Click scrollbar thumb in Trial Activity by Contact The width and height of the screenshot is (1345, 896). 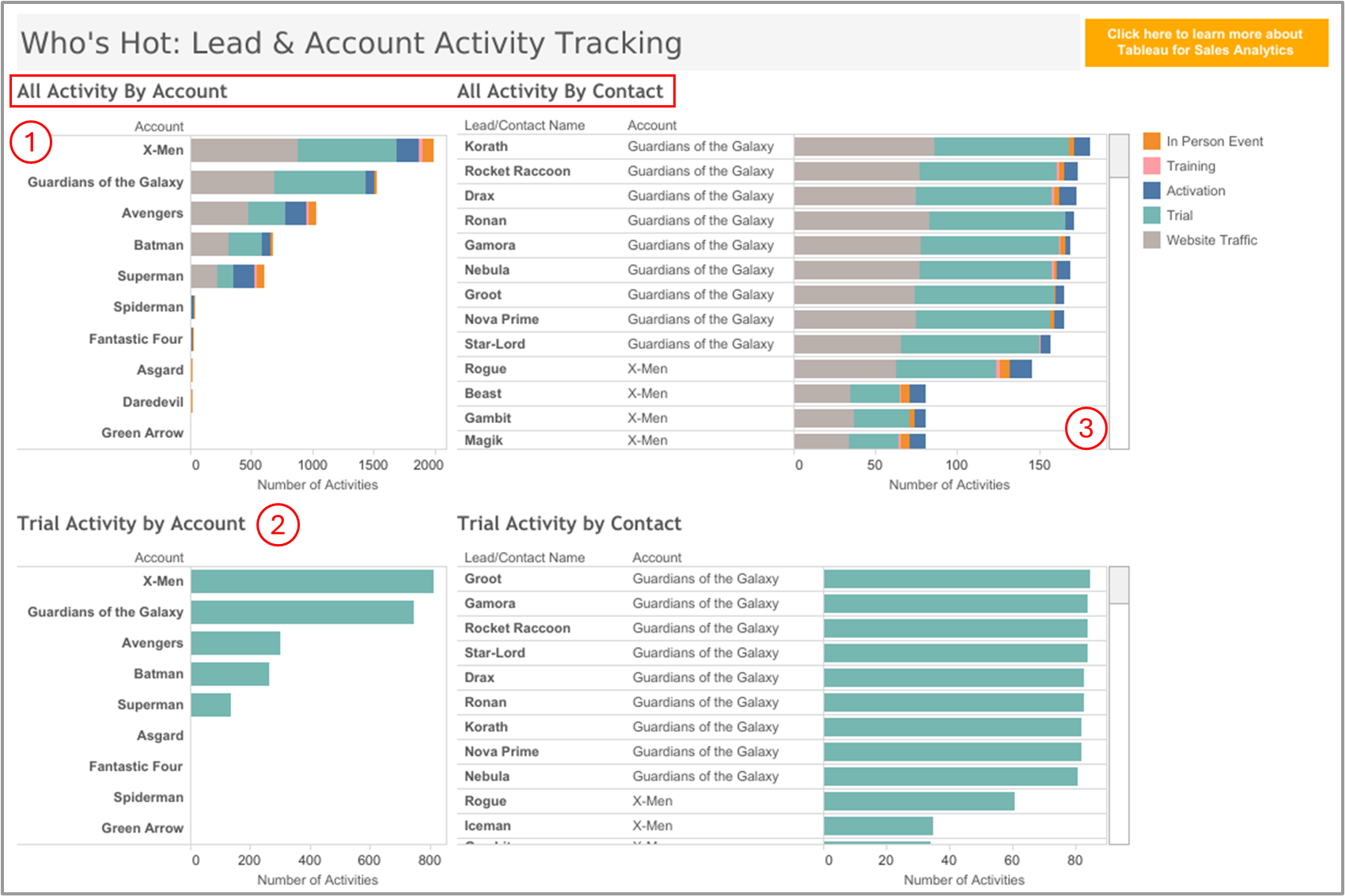1119,585
